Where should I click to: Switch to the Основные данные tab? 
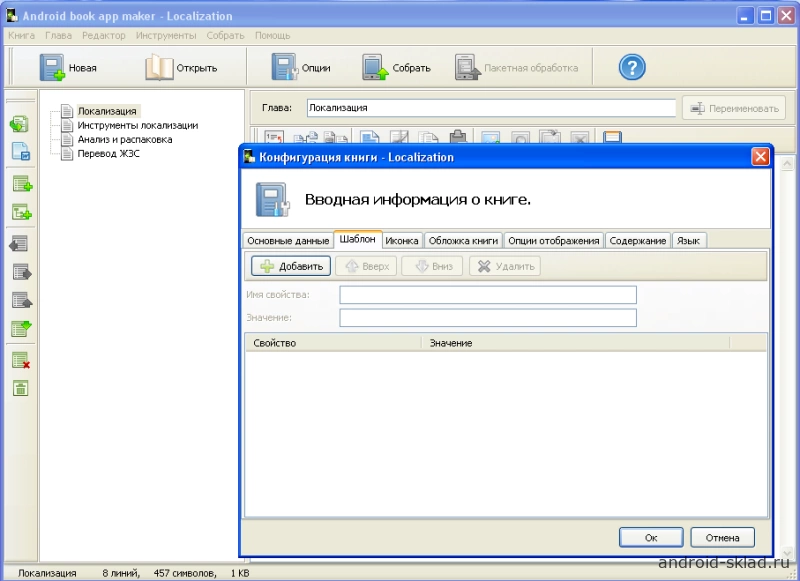(288, 241)
